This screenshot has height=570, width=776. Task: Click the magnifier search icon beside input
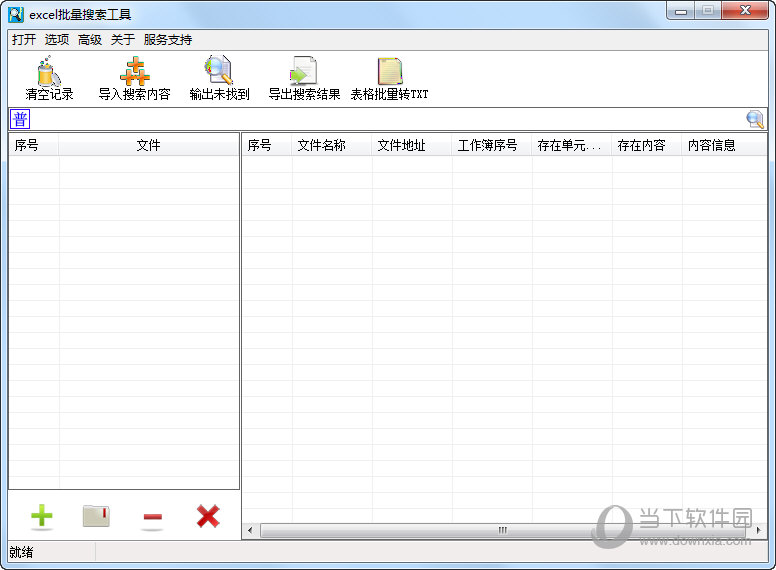tap(755, 119)
